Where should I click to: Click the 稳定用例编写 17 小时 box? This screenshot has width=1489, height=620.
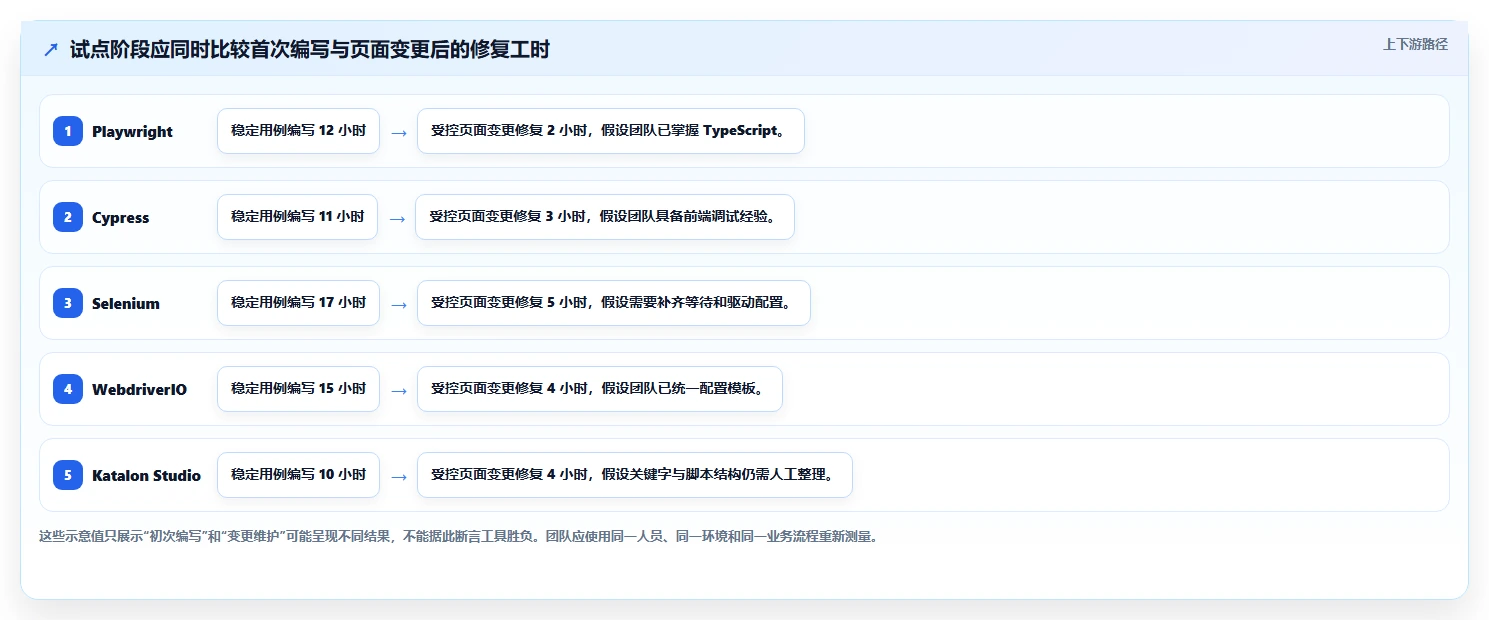coord(298,303)
